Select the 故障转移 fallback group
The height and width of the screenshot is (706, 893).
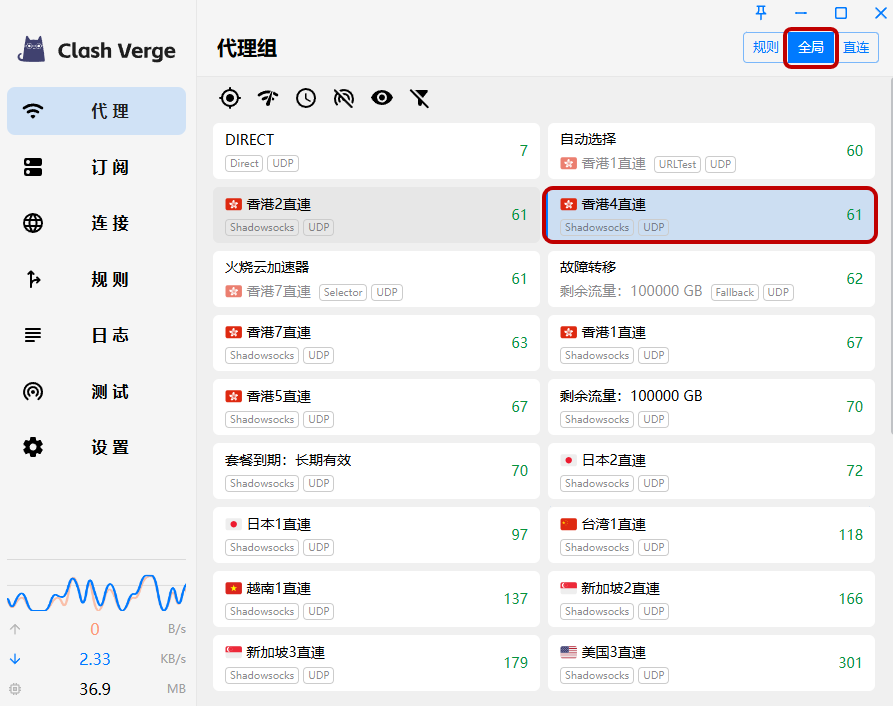point(711,279)
